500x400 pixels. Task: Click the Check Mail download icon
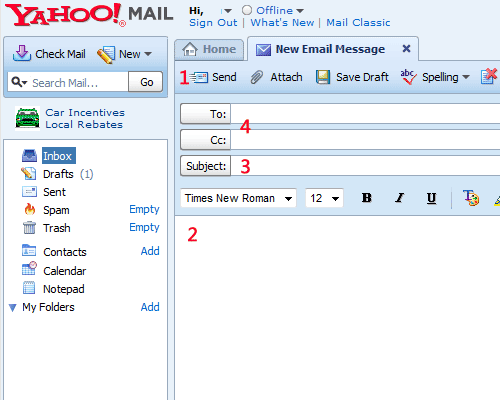coord(22,53)
